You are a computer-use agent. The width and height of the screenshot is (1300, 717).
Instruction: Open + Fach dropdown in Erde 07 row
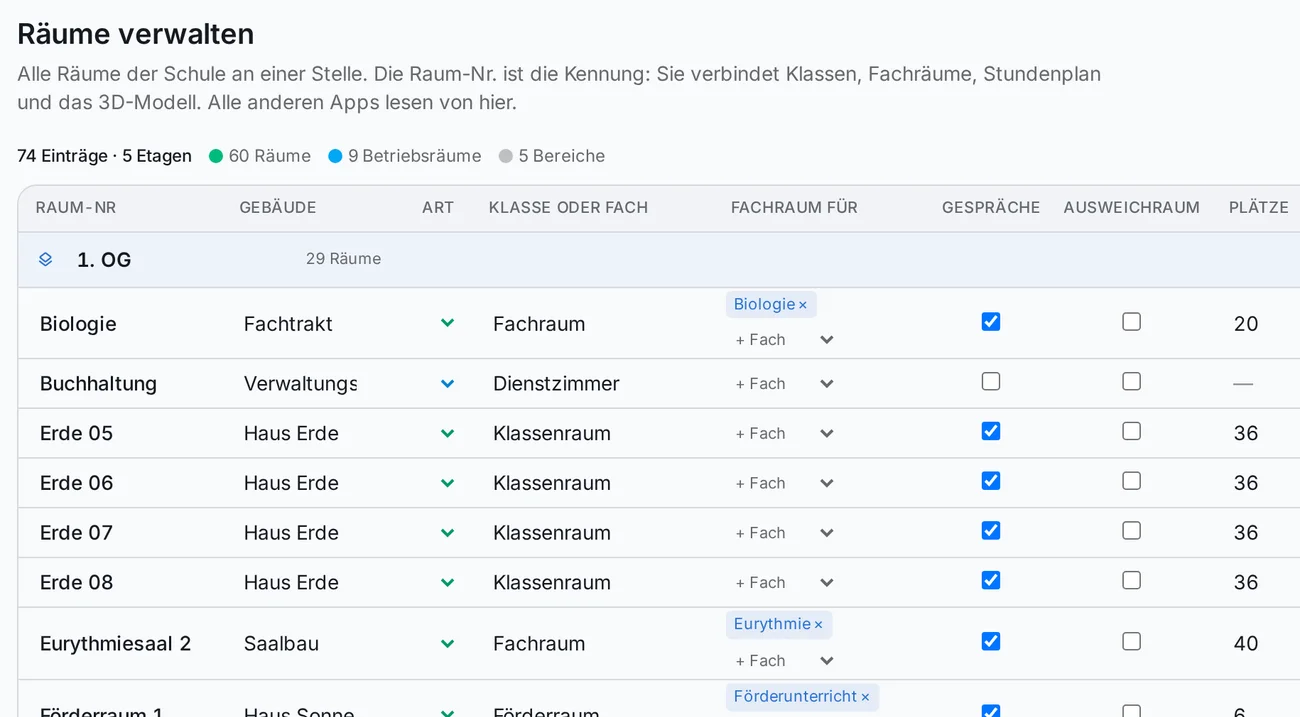click(784, 533)
